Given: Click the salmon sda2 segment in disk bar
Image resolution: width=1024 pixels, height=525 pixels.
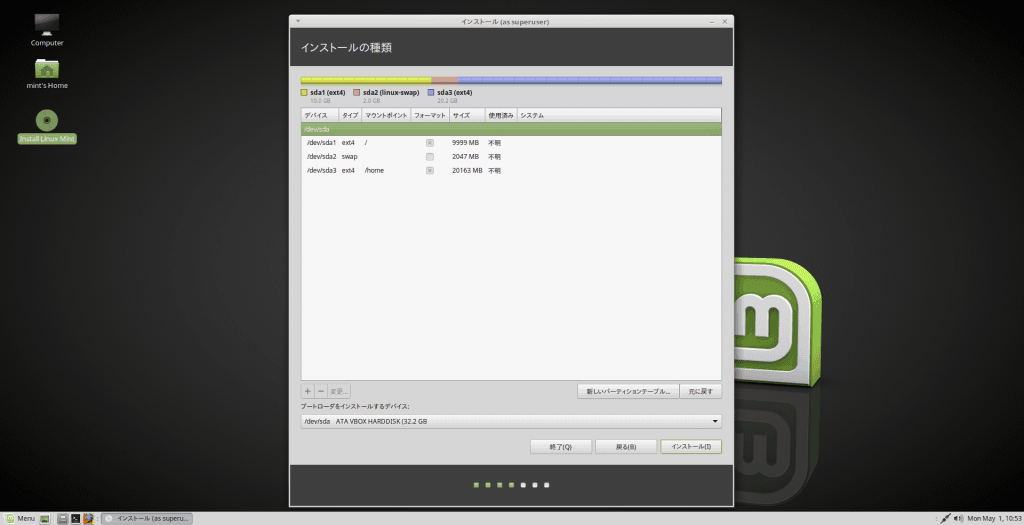Looking at the screenshot, I should pos(445,80).
